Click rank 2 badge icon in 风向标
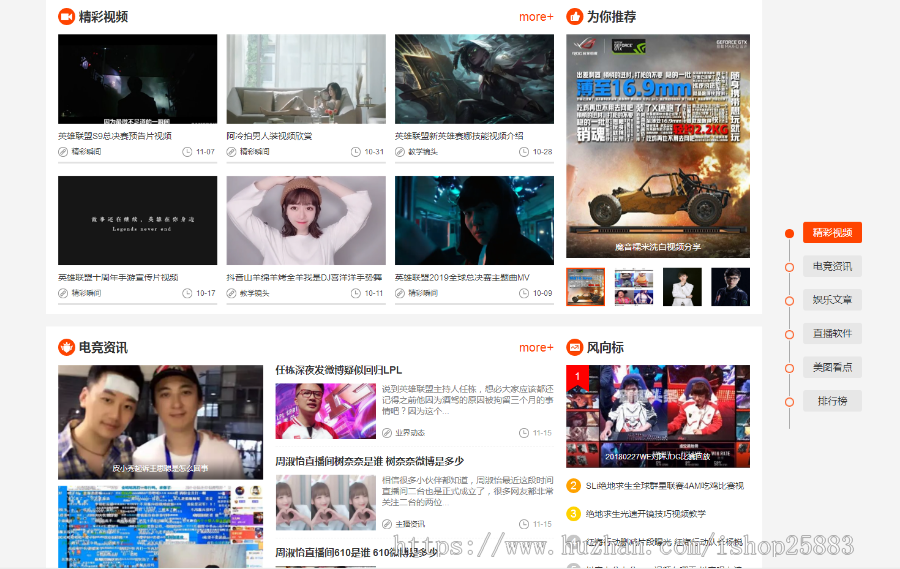Viewport: 900px width, 569px height. tap(573, 486)
